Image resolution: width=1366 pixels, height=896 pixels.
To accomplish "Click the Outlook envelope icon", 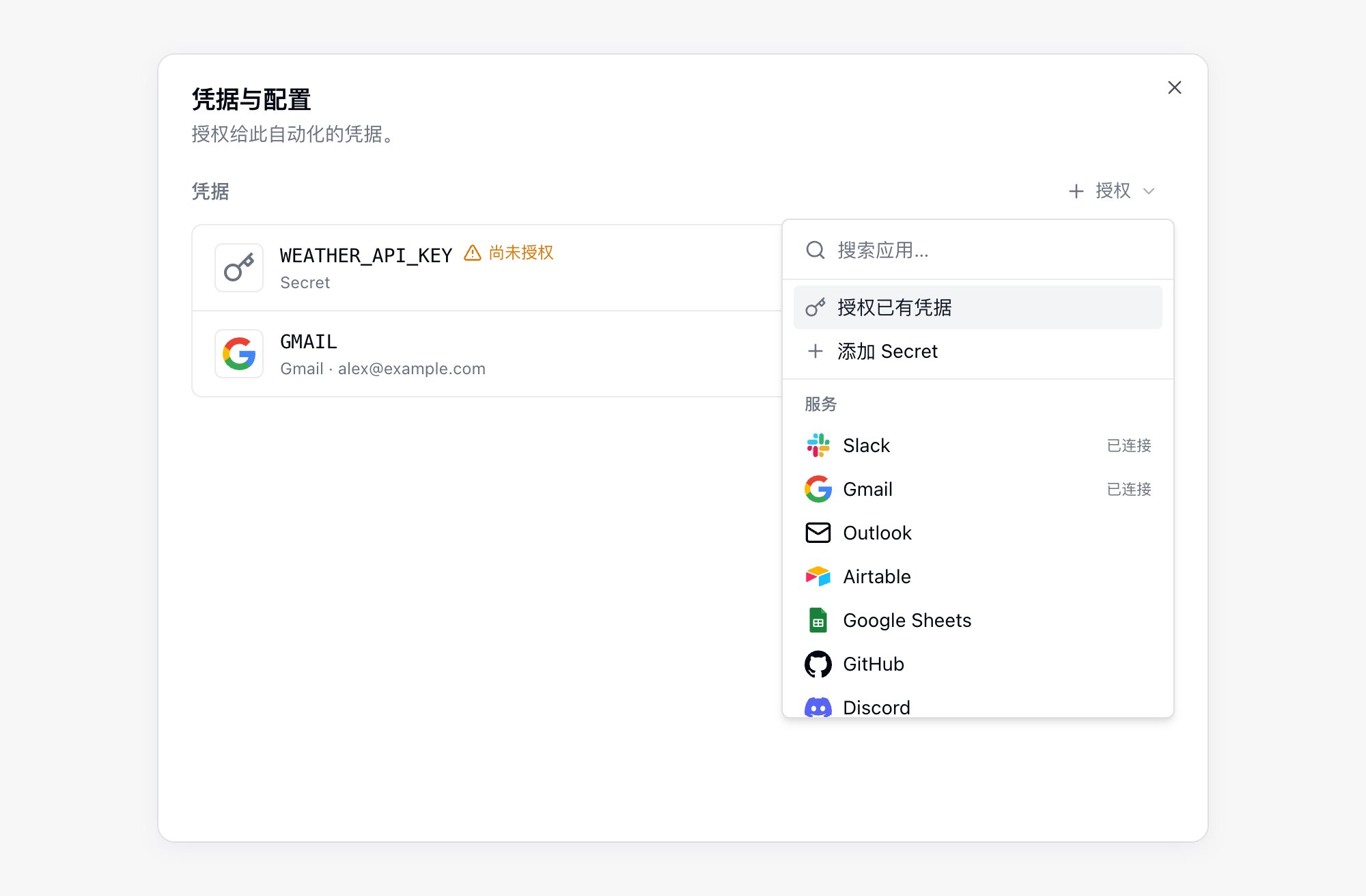I will [x=818, y=533].
